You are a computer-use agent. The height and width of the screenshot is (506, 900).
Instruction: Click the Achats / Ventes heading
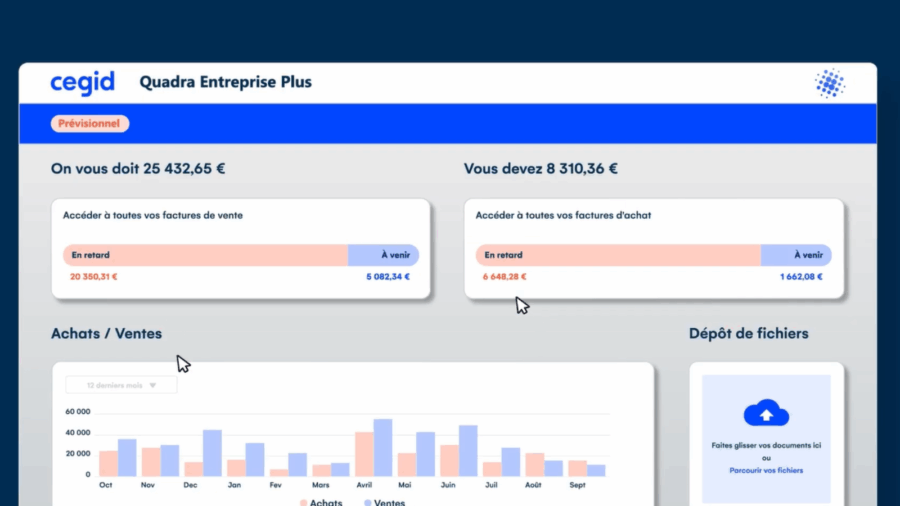coord(106,333)
